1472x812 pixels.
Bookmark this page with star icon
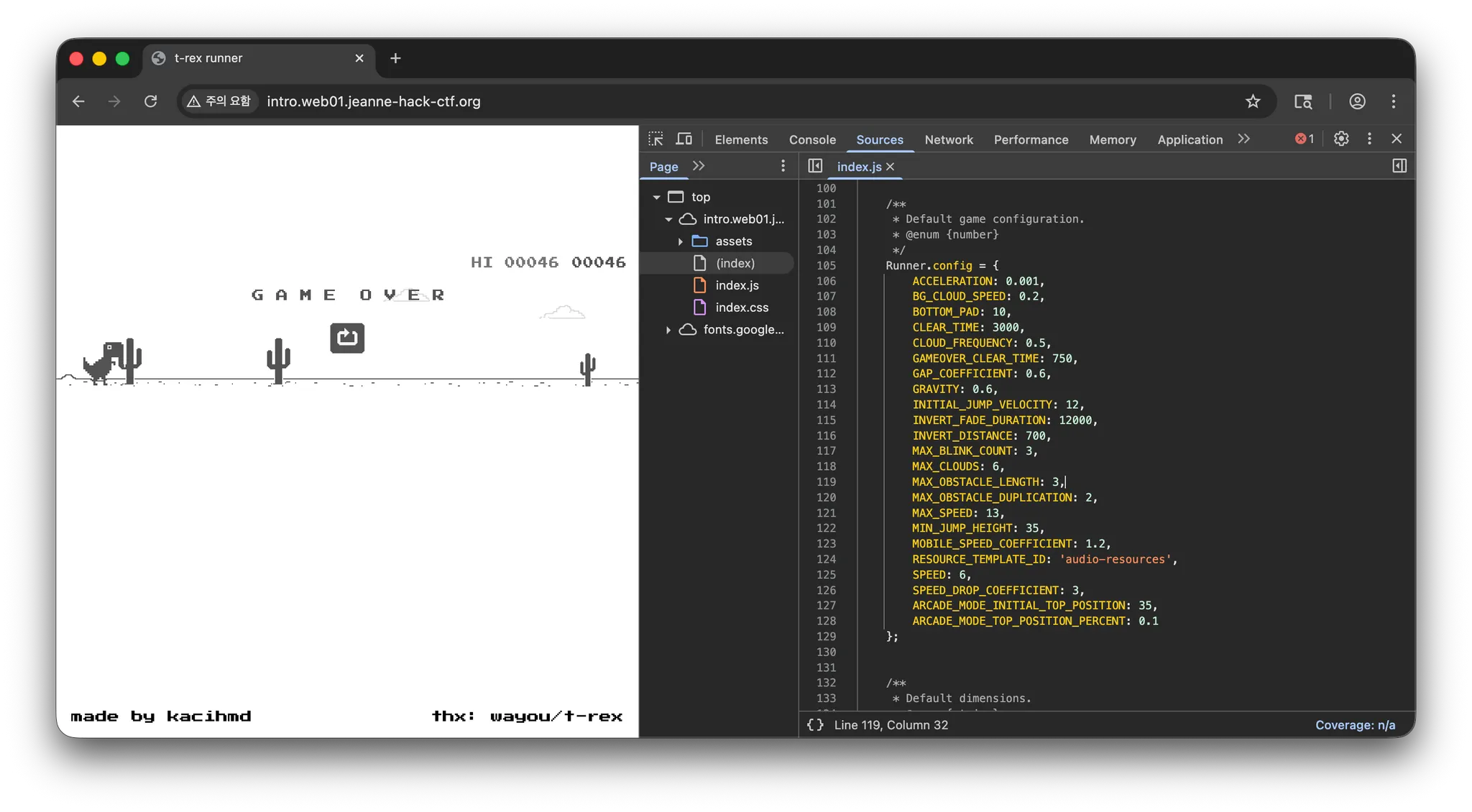tap(1253, 101)
